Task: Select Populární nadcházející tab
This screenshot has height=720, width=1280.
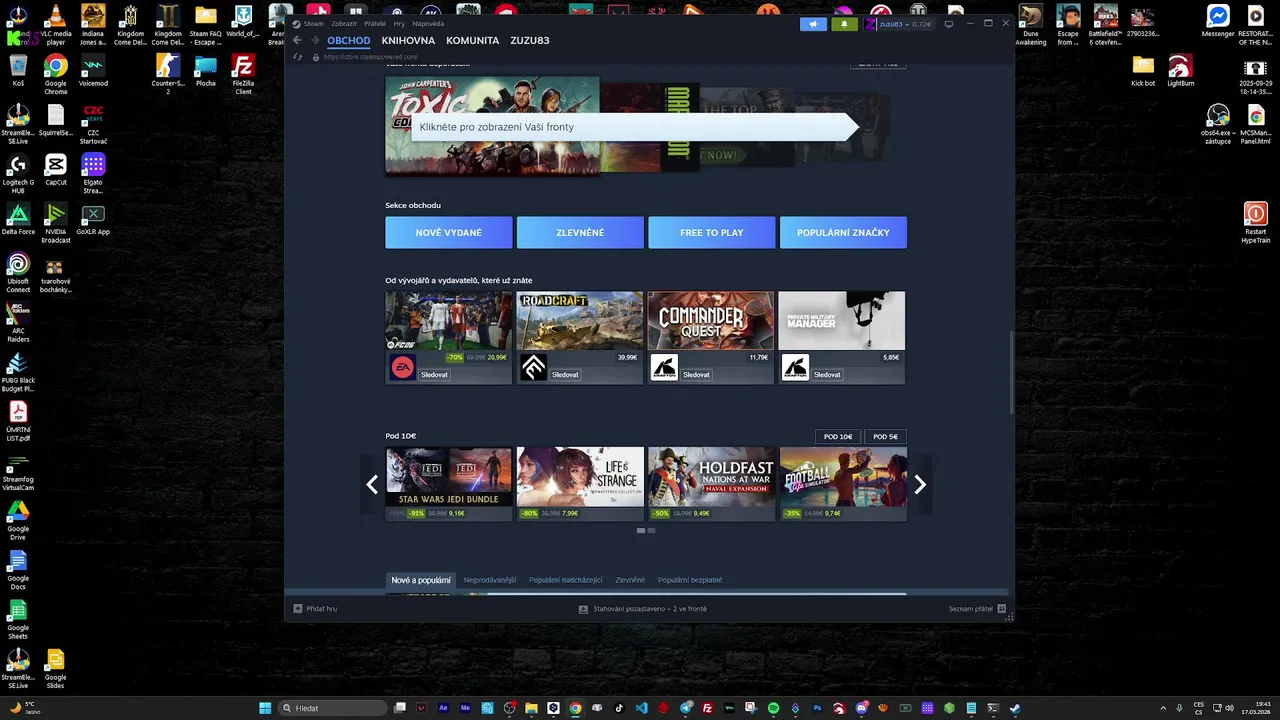Action: coord(566,580)
